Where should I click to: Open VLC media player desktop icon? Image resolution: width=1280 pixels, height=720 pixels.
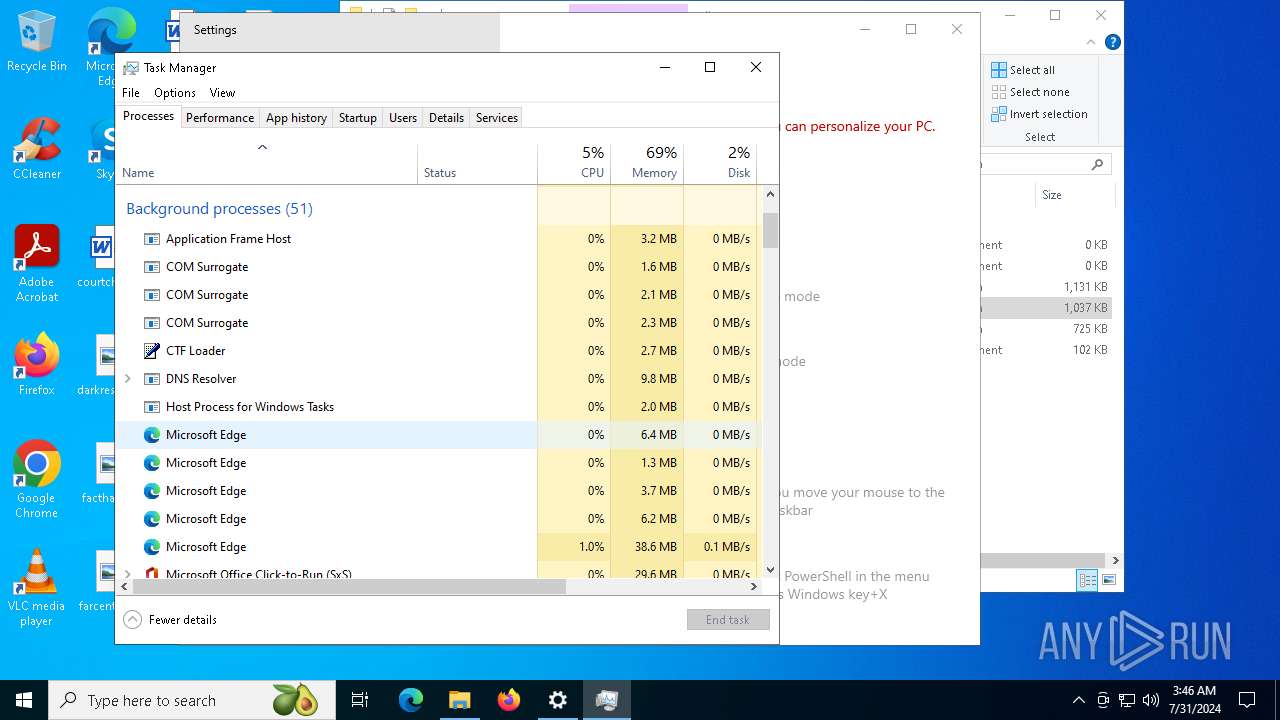tap(37, 588)
